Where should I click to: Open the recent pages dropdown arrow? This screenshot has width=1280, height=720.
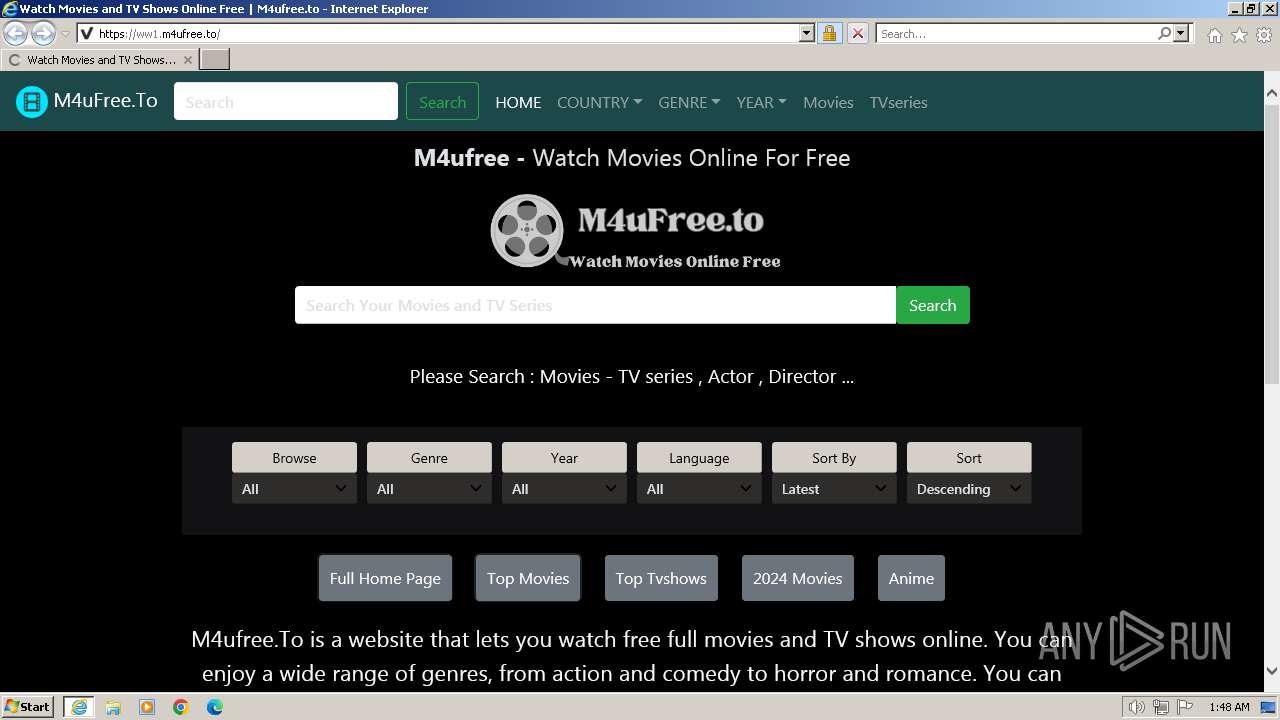66,34
